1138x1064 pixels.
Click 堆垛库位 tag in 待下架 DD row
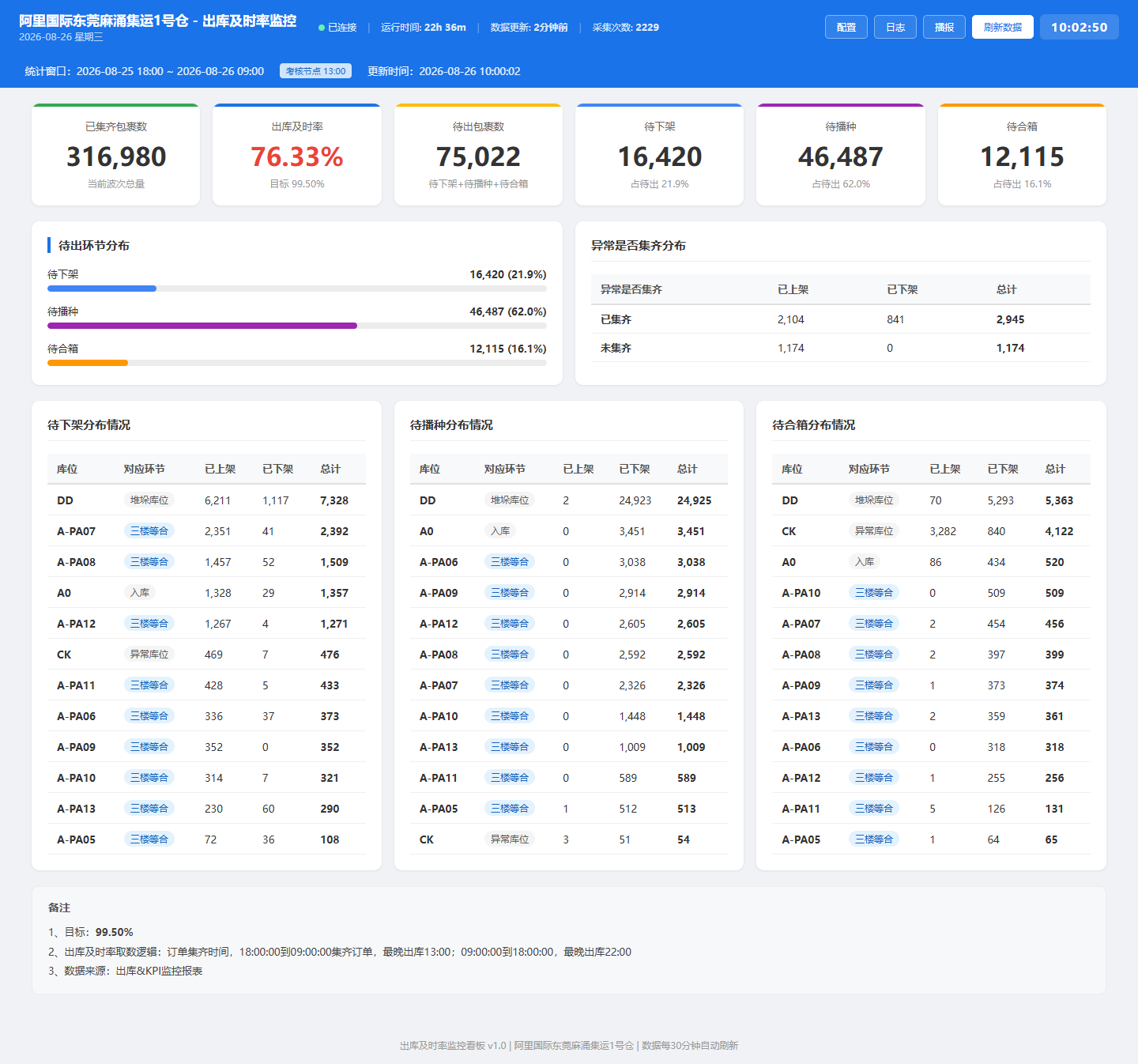(x=149, y=500)
